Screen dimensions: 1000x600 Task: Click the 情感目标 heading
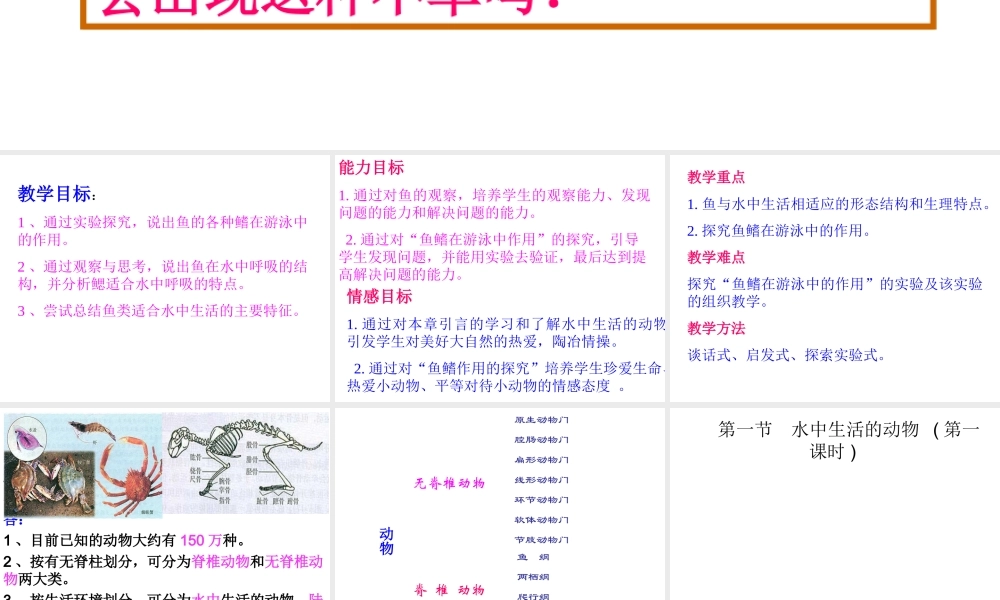pos(379,296)
